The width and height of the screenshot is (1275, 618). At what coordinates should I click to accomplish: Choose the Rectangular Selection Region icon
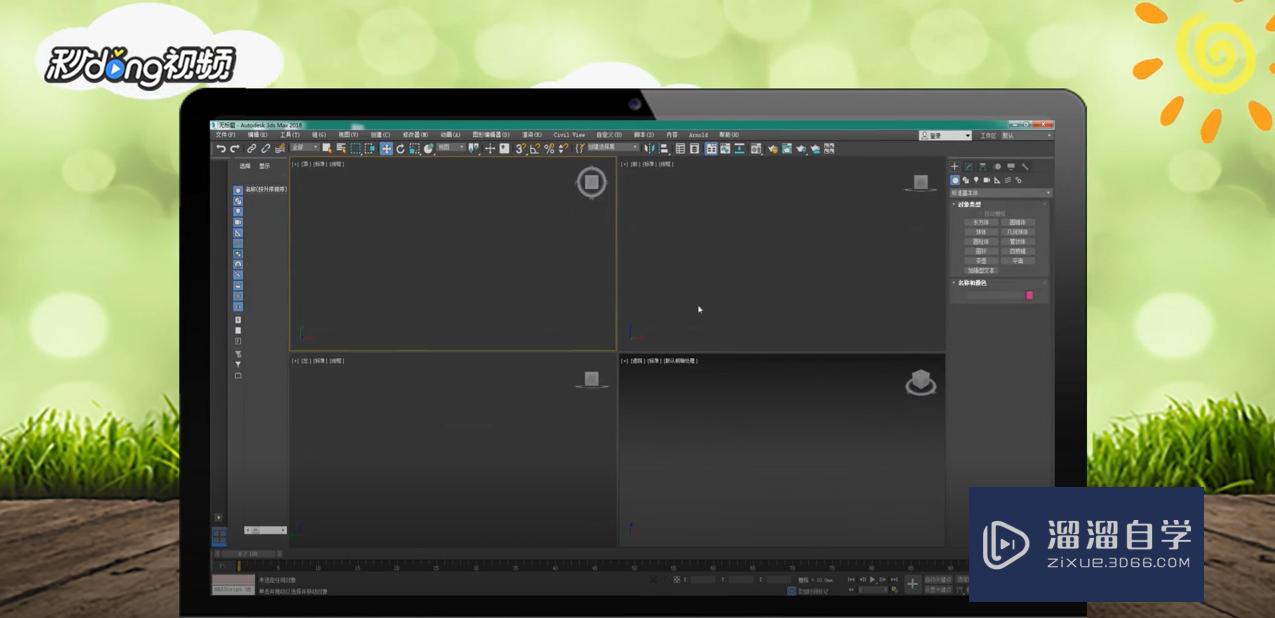click(355, 148)
